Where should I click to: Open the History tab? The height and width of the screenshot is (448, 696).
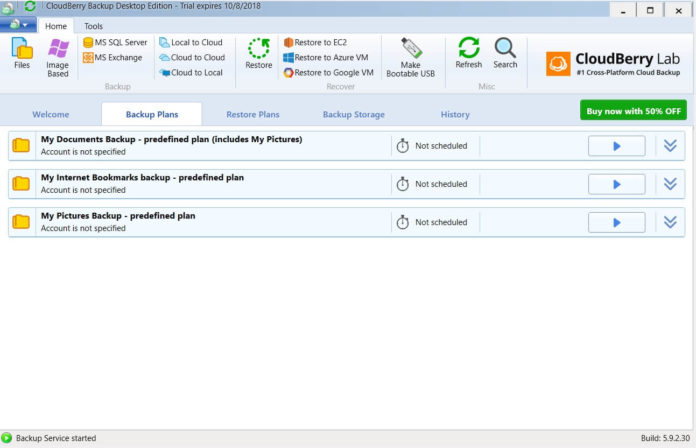(455, 115)
